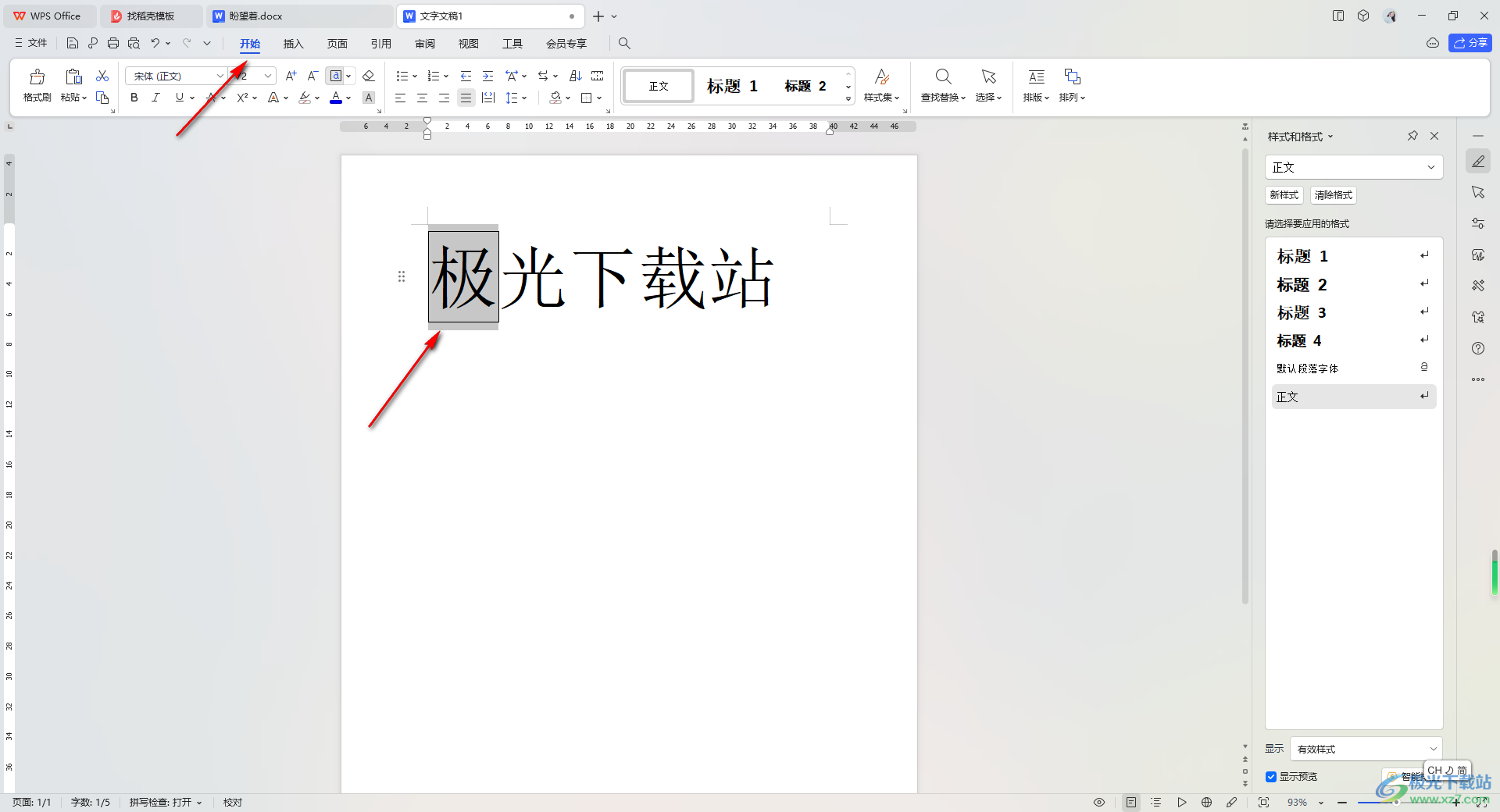Click the Undo arrow icon
1500x812 pixels.
click(x=155, y=43)
